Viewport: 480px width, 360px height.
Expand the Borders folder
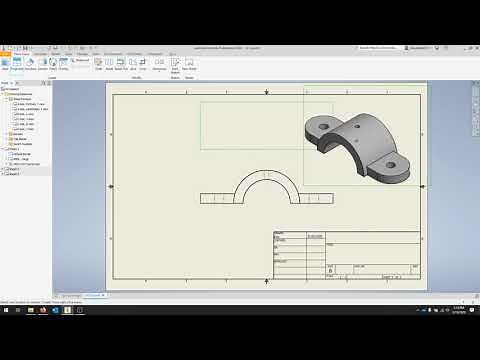7,134
